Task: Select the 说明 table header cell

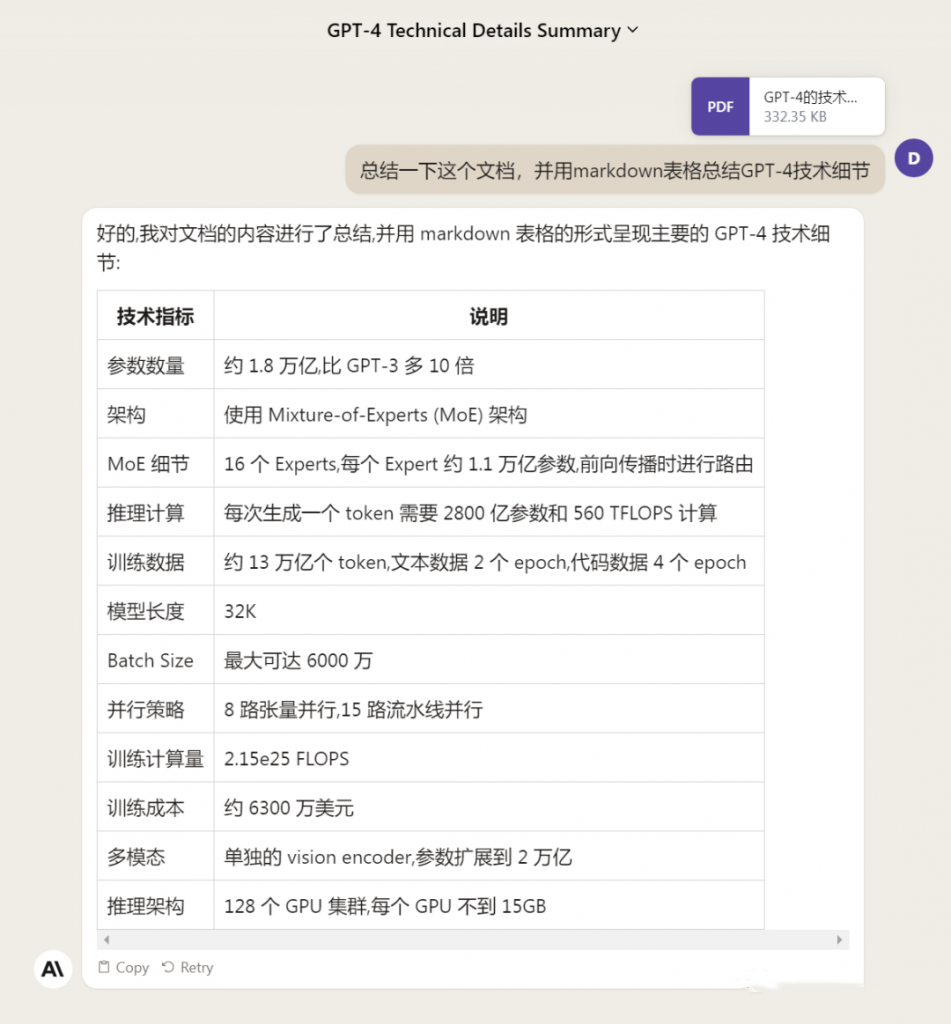Action: [x=488, y=316]
